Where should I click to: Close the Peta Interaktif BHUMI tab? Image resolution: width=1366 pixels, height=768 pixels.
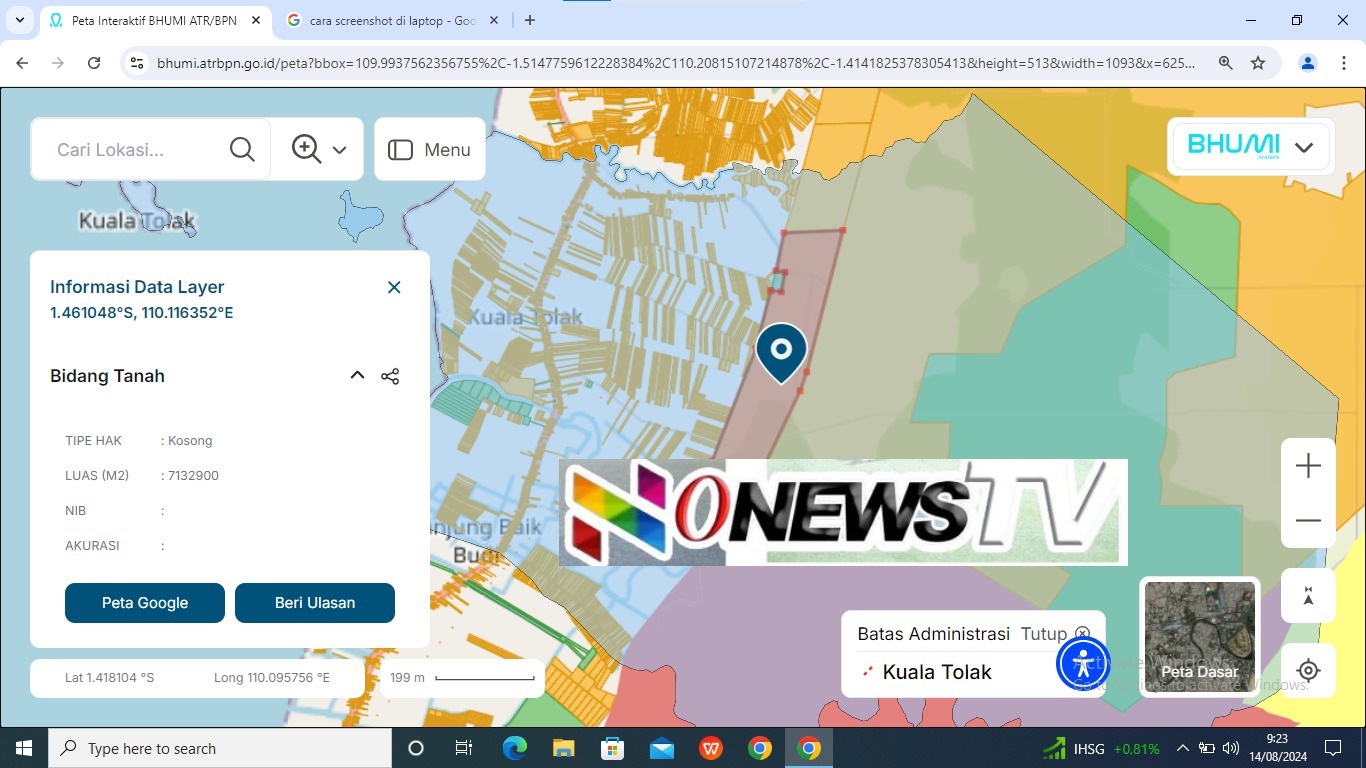[x=255, y=20]
